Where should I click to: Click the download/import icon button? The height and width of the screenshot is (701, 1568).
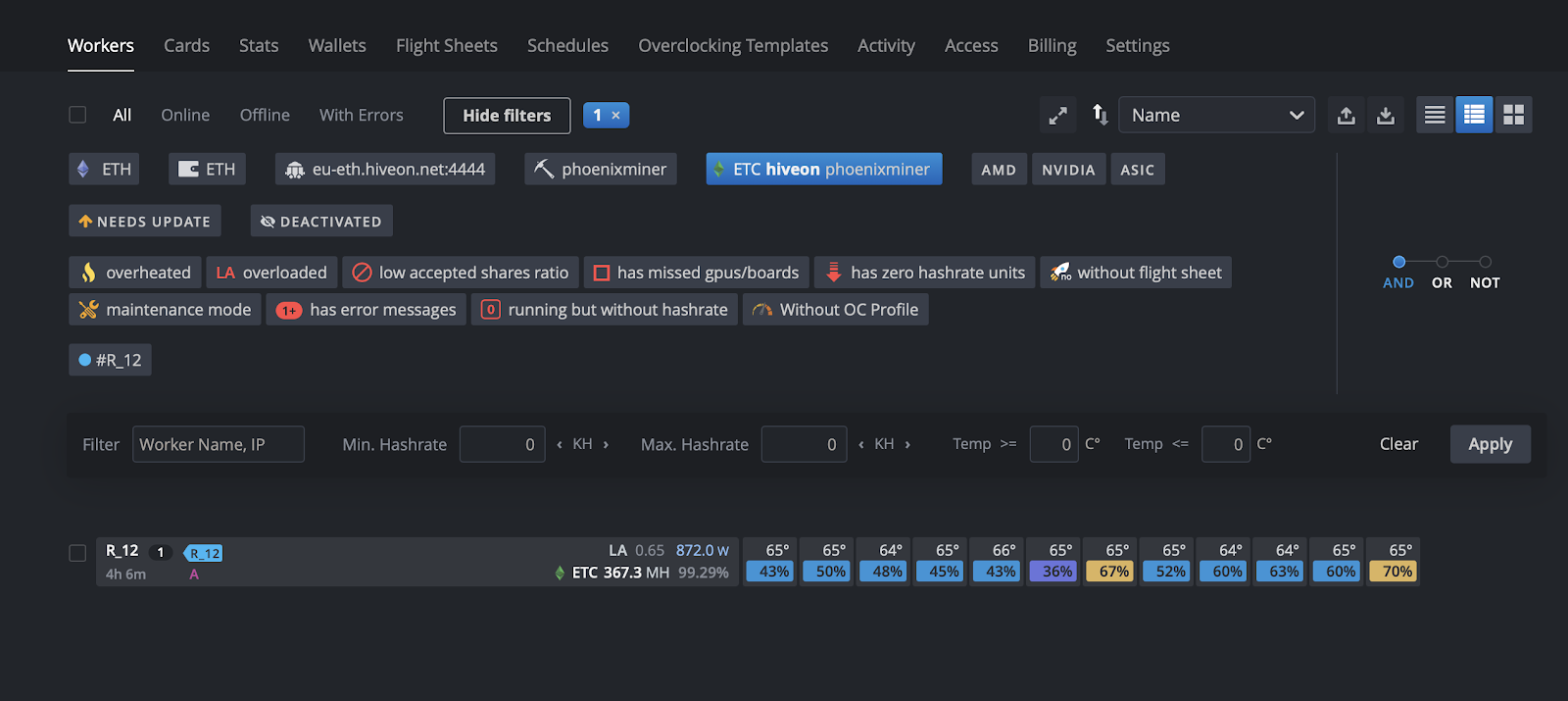[x=1386, y=116]
